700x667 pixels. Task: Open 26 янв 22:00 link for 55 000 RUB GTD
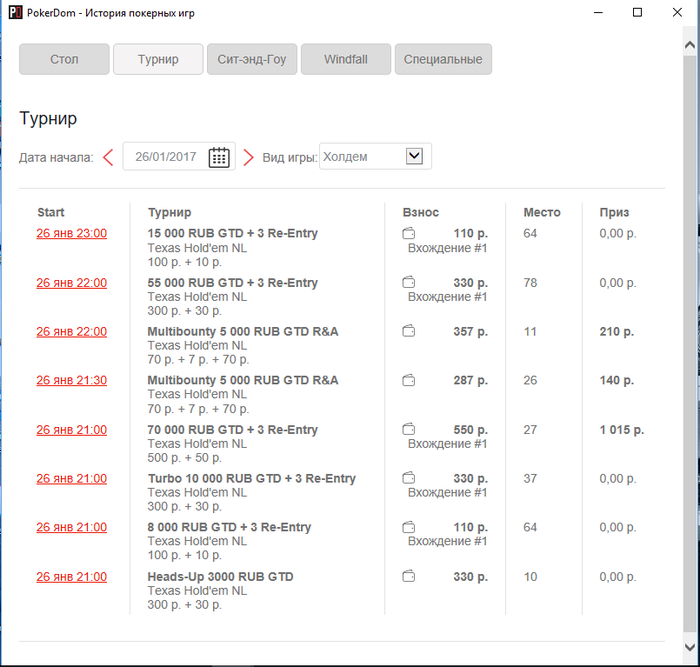[x=71, y=283]
